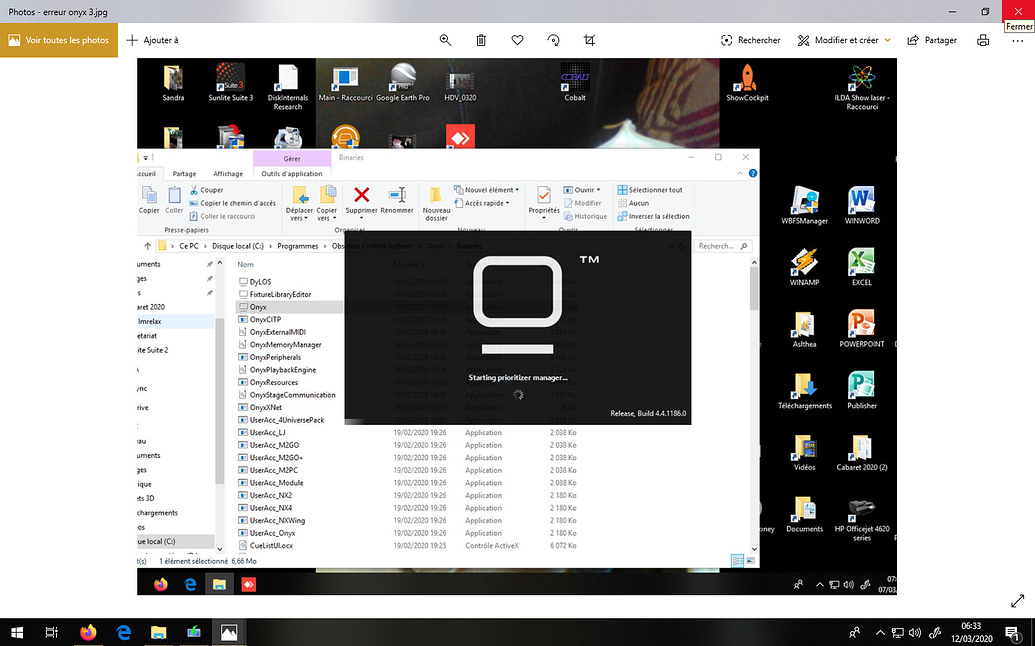The height and width of the screenshot is (646, 1035).
Task: Click Propriétés in the Explorer ribbon
Action: click(x=544, y=202)
